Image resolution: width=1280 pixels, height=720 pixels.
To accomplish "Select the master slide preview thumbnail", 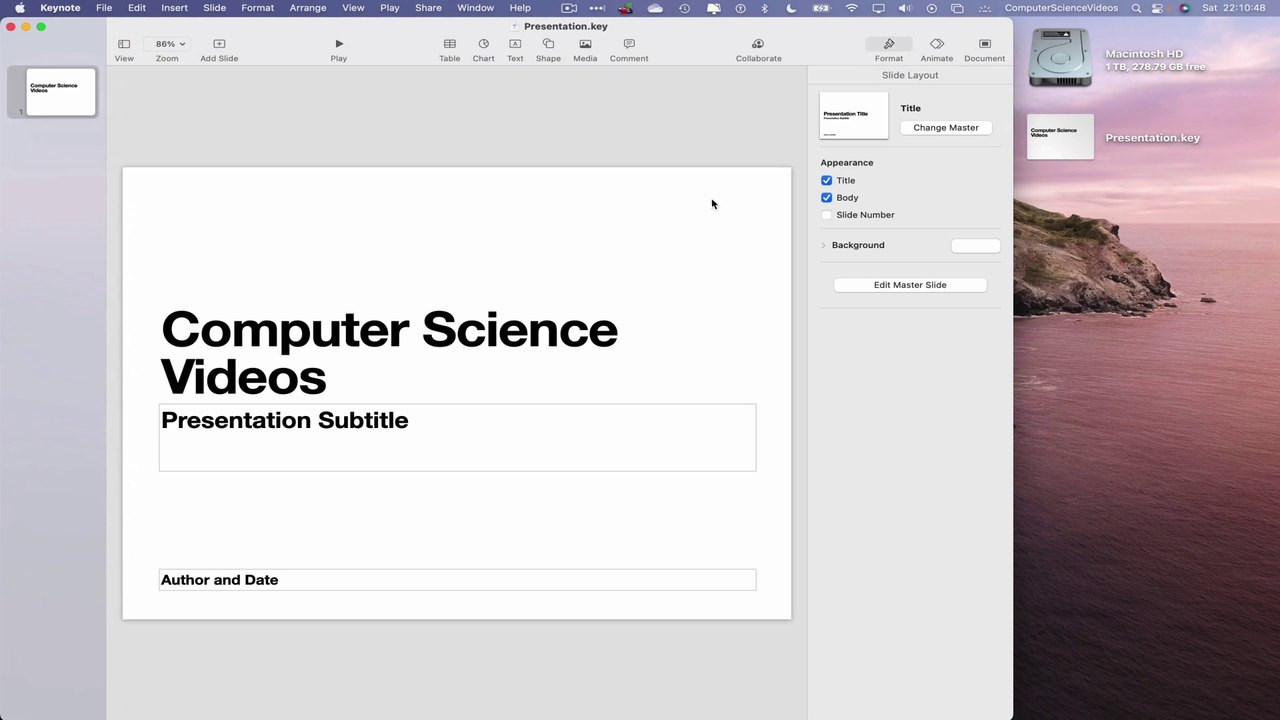I will click(x=854, y=116).
